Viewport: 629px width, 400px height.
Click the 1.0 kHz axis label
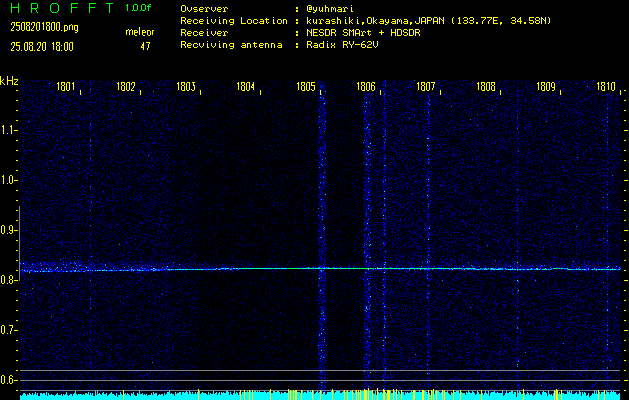[8, 181]
